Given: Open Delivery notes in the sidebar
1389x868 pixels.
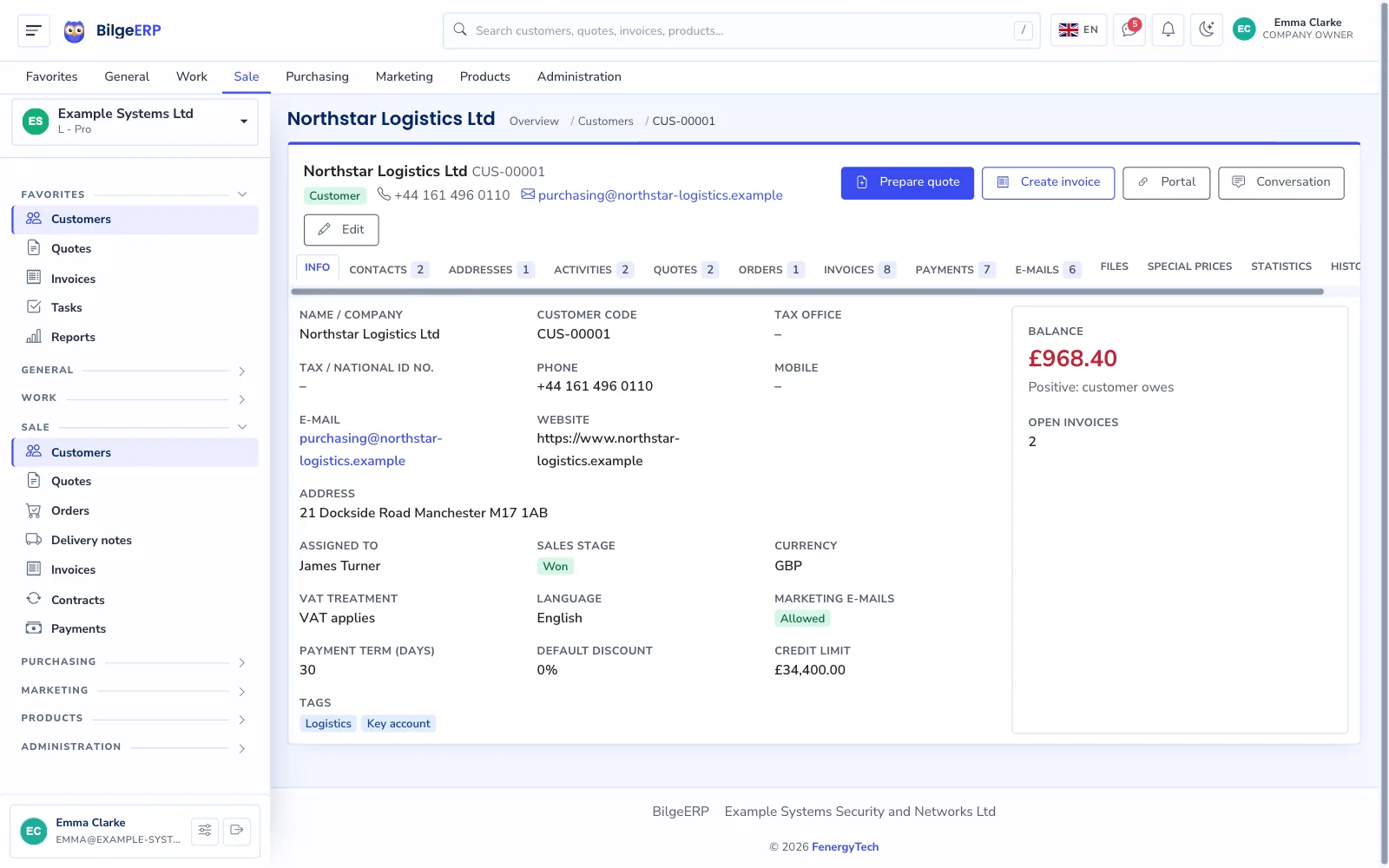Looking at the screenshot, I should click(135, 540).
